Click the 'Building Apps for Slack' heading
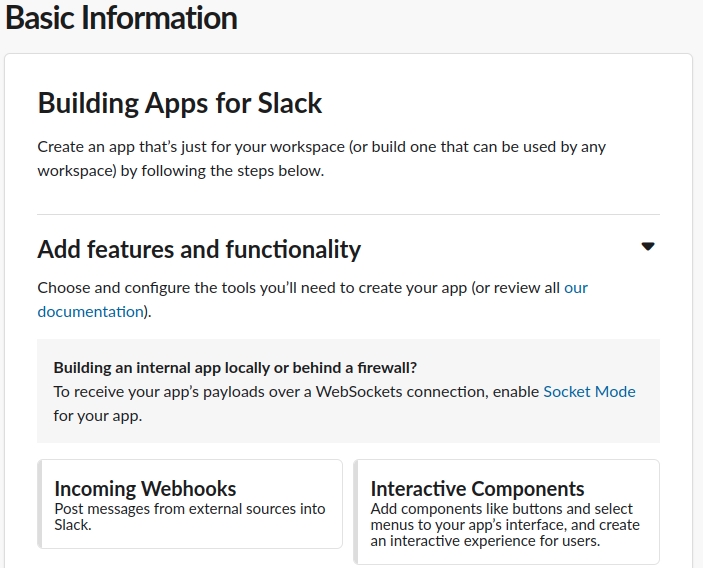Screen dimensions: 703x568 (180, 103)
